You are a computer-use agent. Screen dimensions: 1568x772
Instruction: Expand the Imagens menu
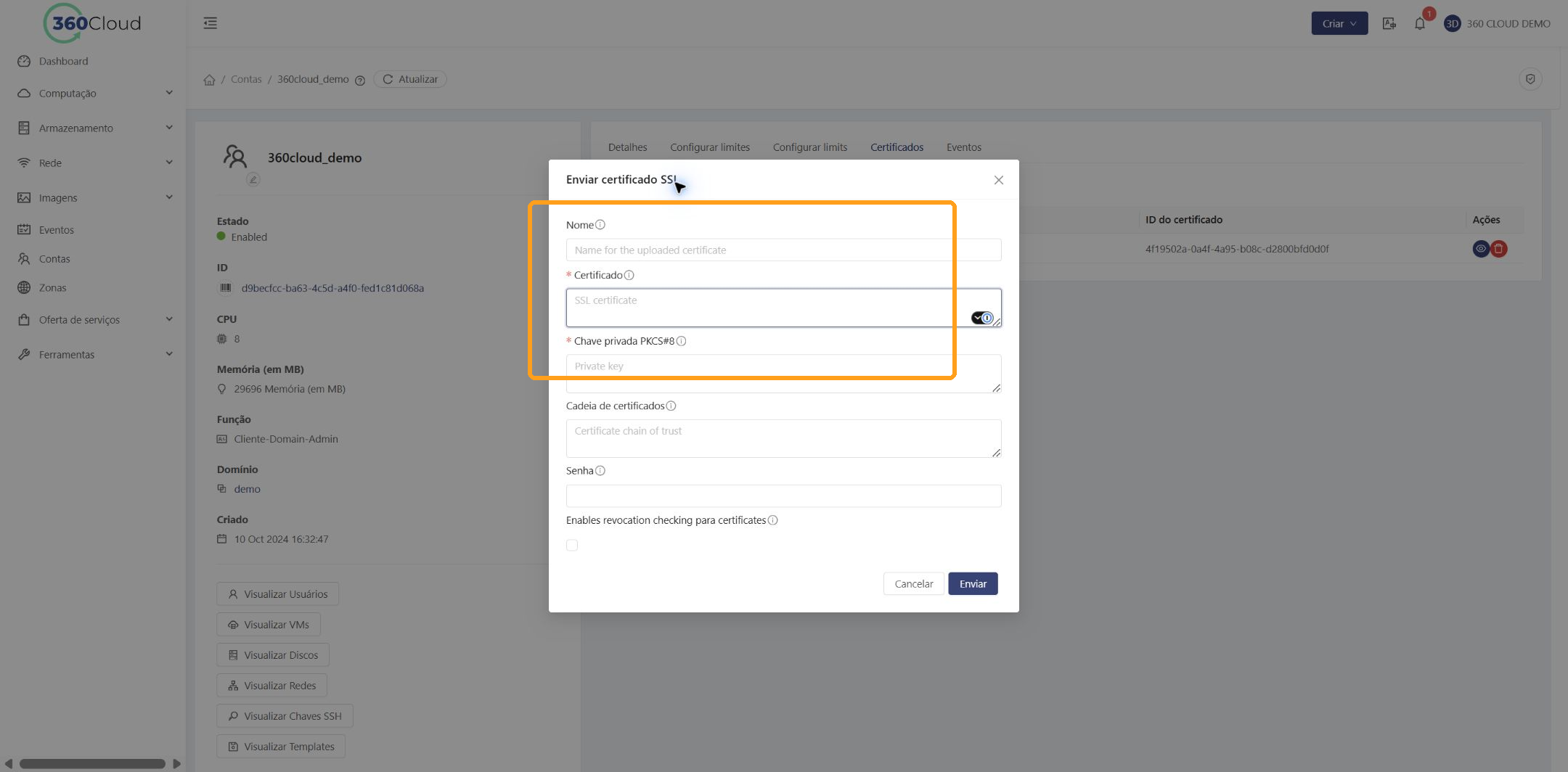pos(94,197)
